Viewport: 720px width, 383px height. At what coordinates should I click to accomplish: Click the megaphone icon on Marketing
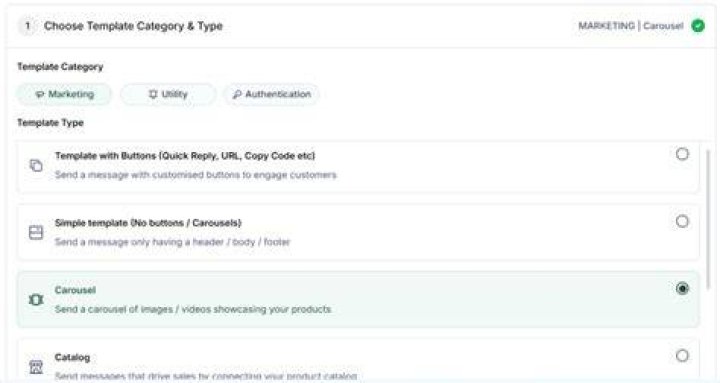coord(40,94)
